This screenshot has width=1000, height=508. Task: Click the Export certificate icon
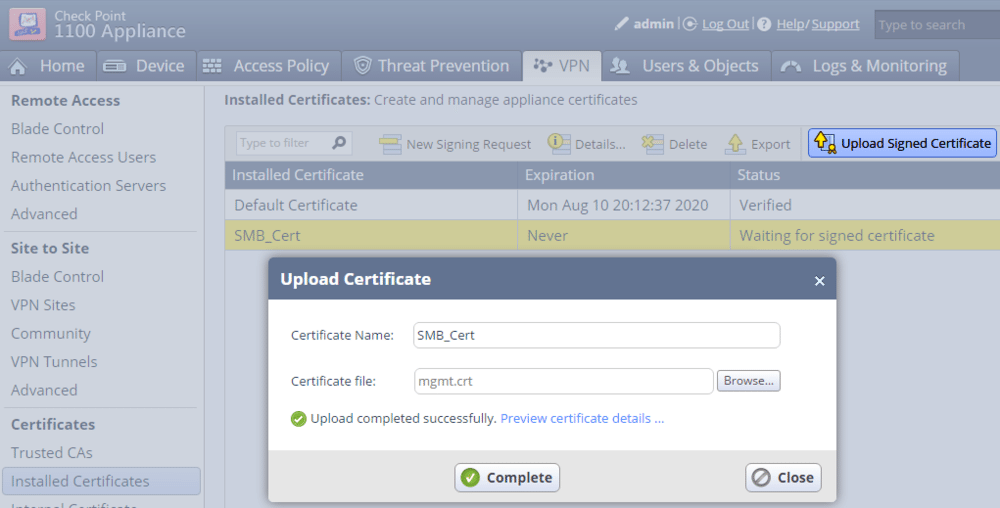click(735, 144)
